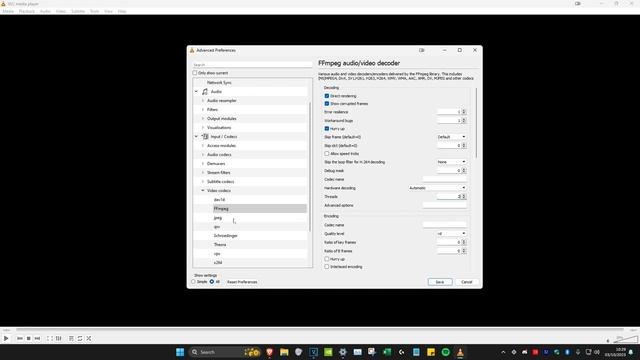Image resolution: width=640 pixels, height=360 pixels.
Task: Click the Input / Codecs category icon
Action: pyautogui.click(x=205, y=136)
